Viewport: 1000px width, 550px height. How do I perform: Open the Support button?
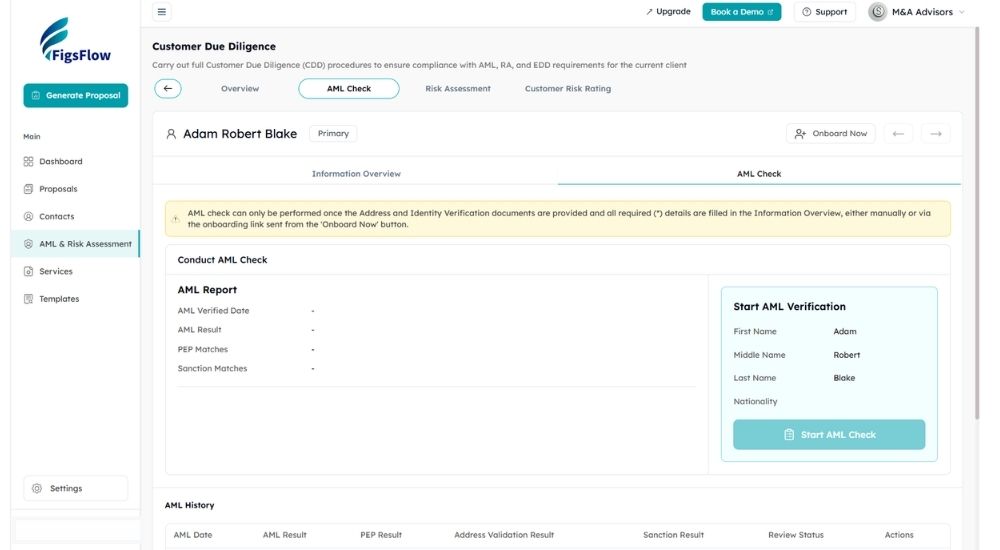coord(825,11)
